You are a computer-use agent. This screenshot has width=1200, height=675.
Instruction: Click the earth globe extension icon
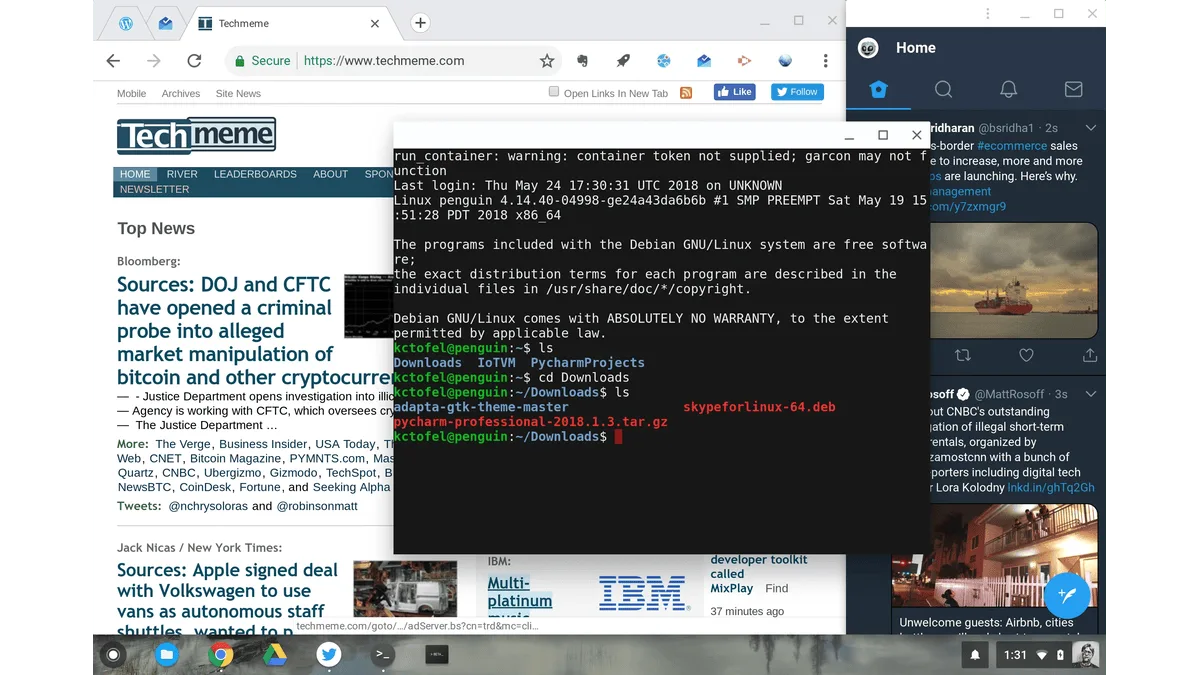pyautogui.click(x=785, y=61)
